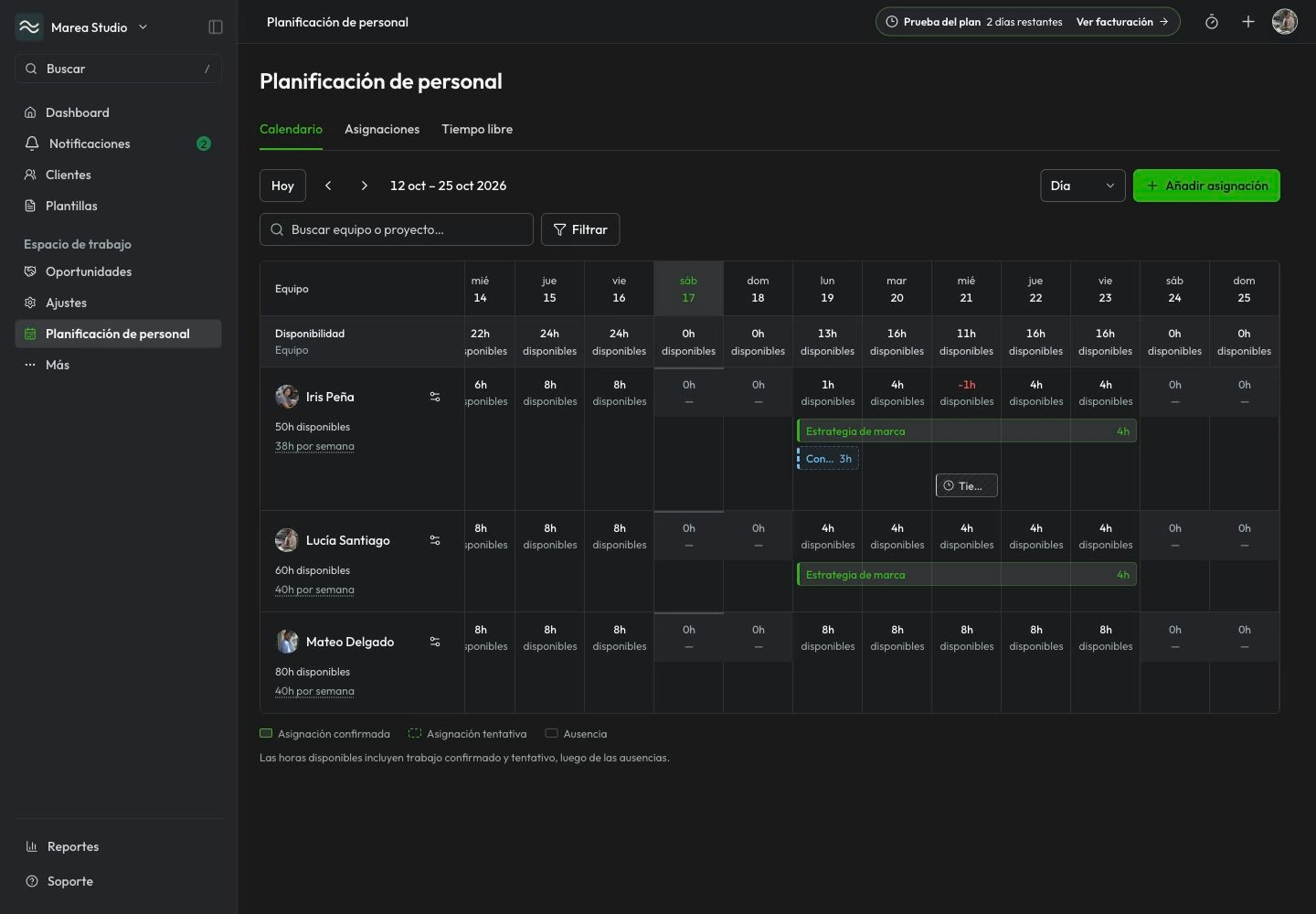Select the sáb 17 column header

point(688,289)
